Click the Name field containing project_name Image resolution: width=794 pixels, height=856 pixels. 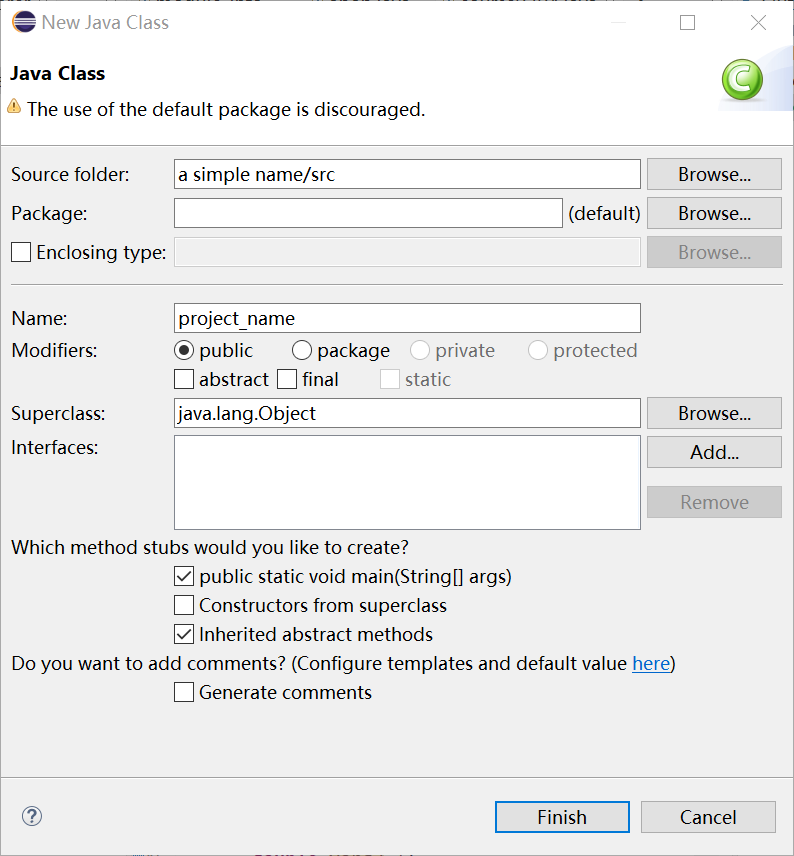point(407,318)
